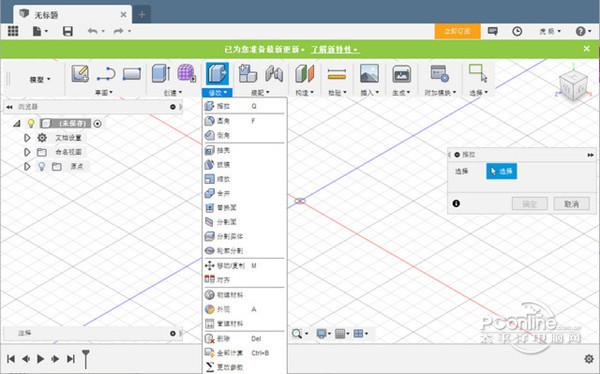Choose Move/Copy (M) in Modify menu

tap(245, 265)
